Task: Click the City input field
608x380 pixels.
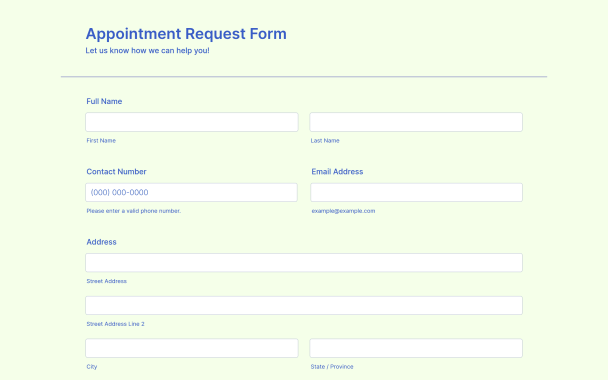Action: [192, 348]
